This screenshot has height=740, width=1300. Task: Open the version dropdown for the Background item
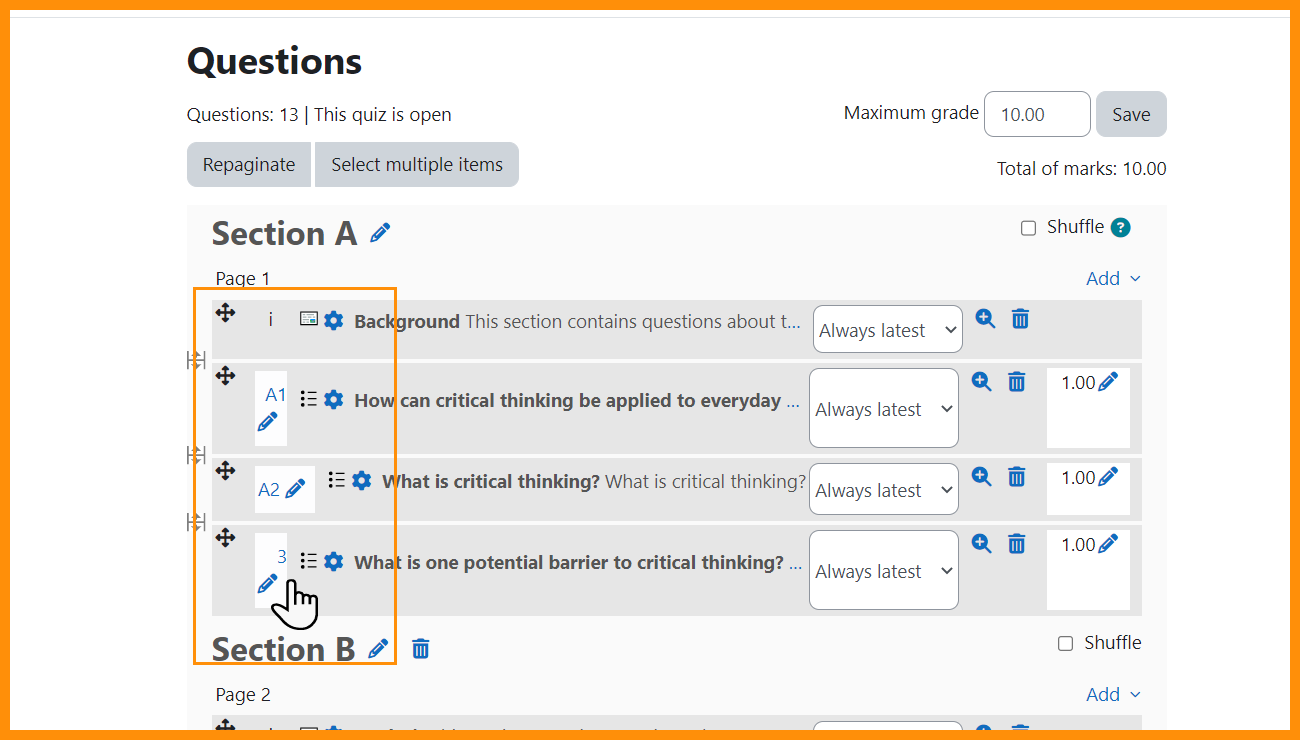click(x=887, y=330)
